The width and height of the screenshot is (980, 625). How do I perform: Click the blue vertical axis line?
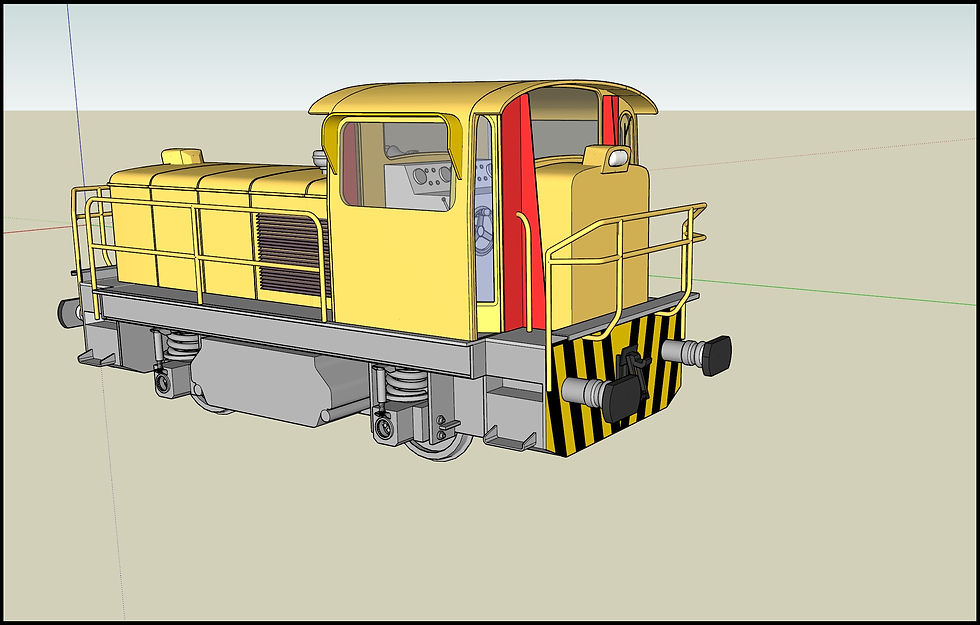76,94
